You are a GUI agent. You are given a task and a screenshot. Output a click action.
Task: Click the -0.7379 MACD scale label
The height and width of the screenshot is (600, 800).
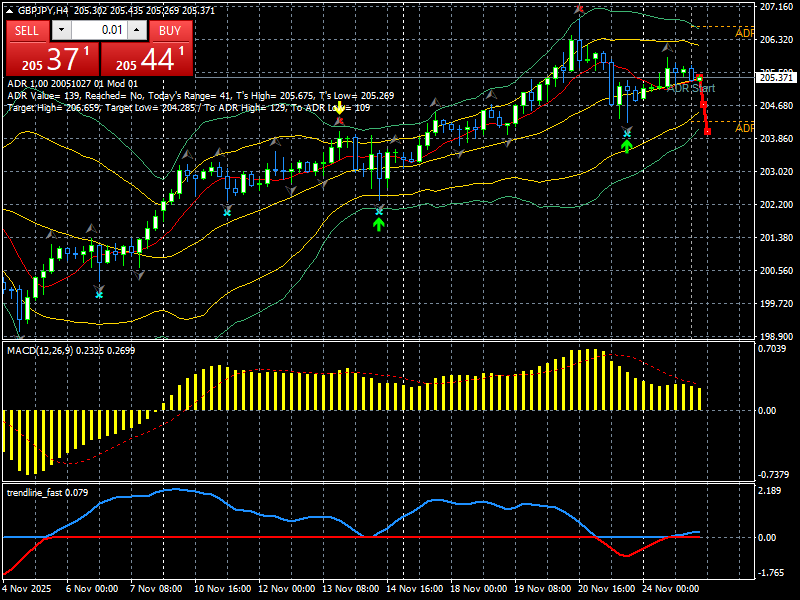pyautogui.click(x=773, y=474)
